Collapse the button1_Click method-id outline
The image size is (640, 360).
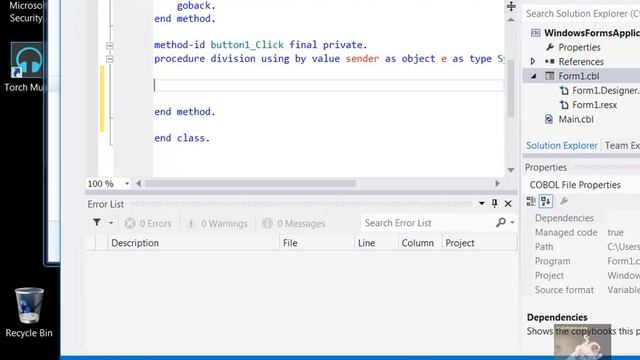click(x=109, y=46)
